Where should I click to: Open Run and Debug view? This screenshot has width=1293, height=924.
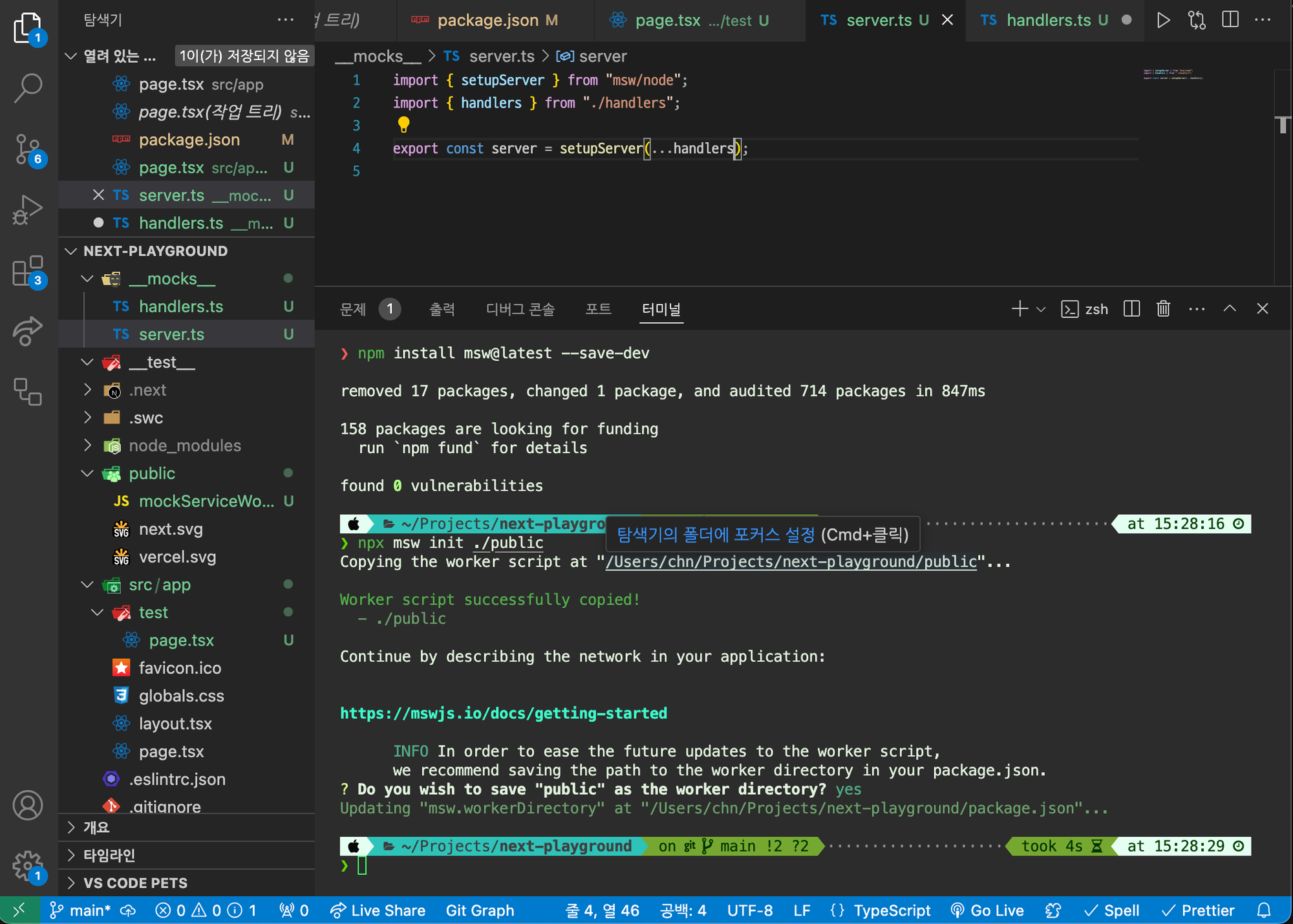coord(28,210)
